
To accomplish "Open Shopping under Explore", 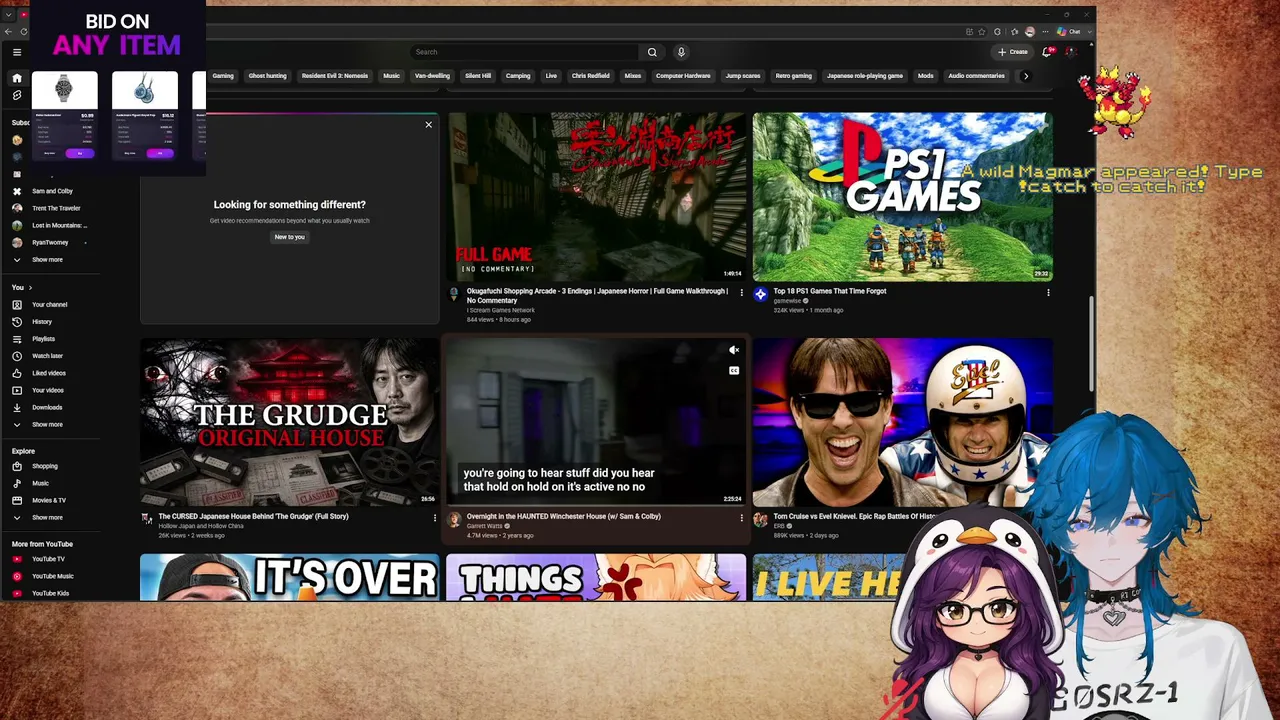I will pos(46,466).
